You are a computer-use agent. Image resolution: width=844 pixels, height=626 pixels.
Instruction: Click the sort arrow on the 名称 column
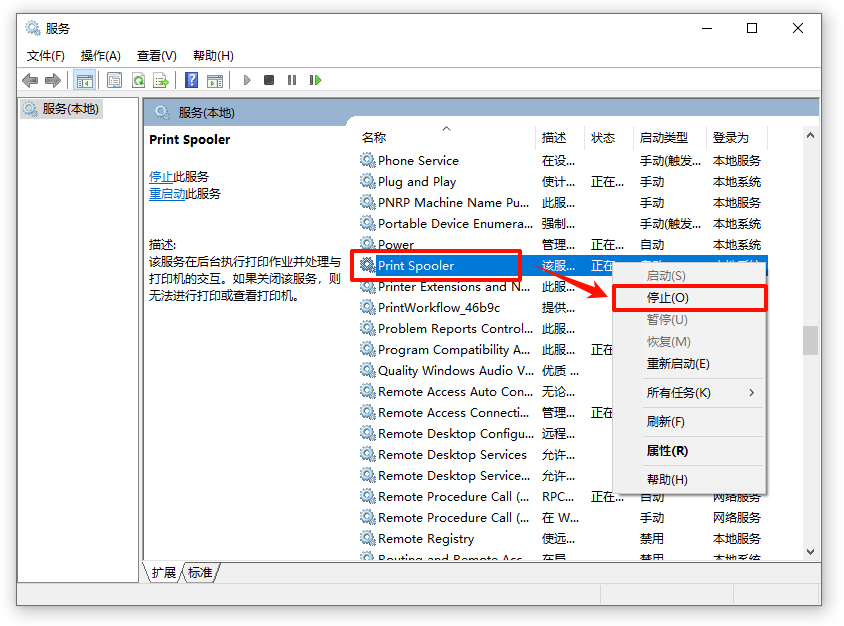coord(446,129)
